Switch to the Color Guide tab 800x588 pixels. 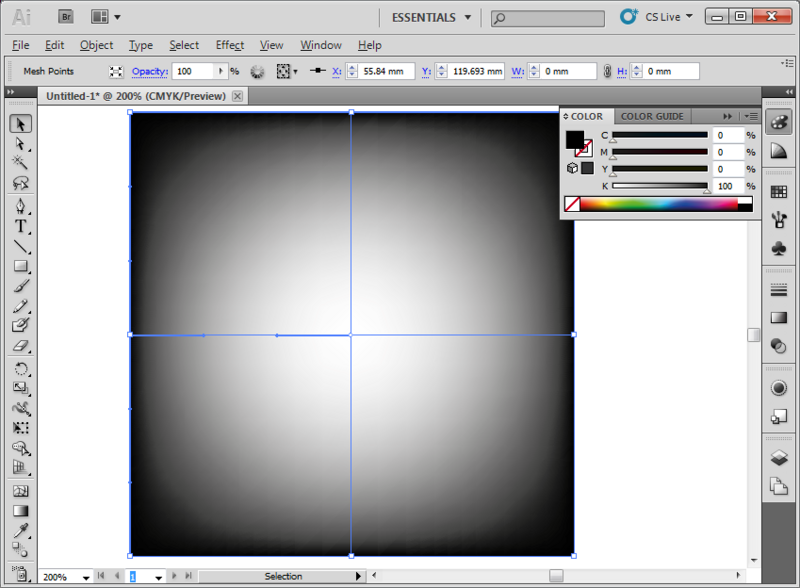[x=652, y=116]
